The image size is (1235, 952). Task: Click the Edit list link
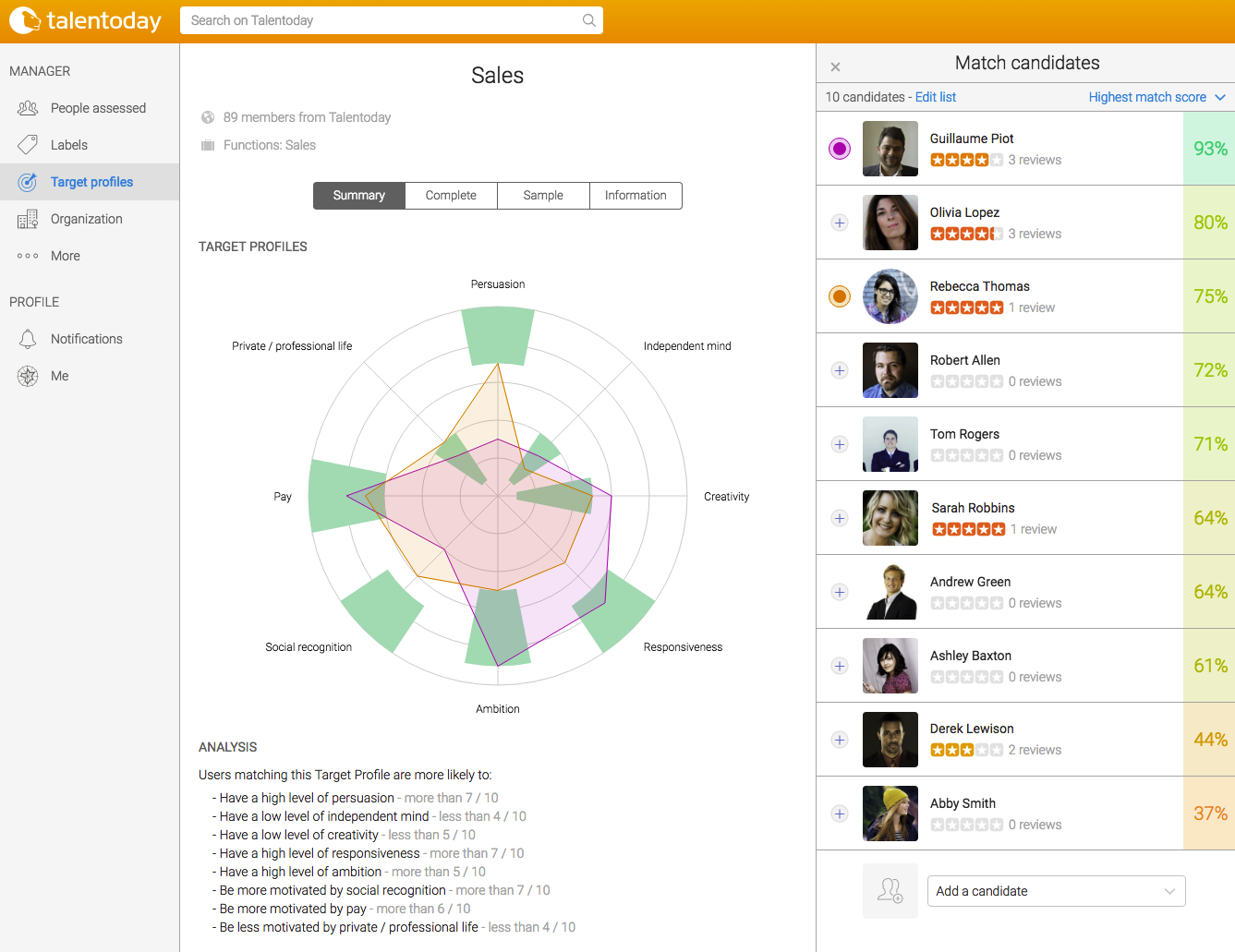click(x=935, y=97)
